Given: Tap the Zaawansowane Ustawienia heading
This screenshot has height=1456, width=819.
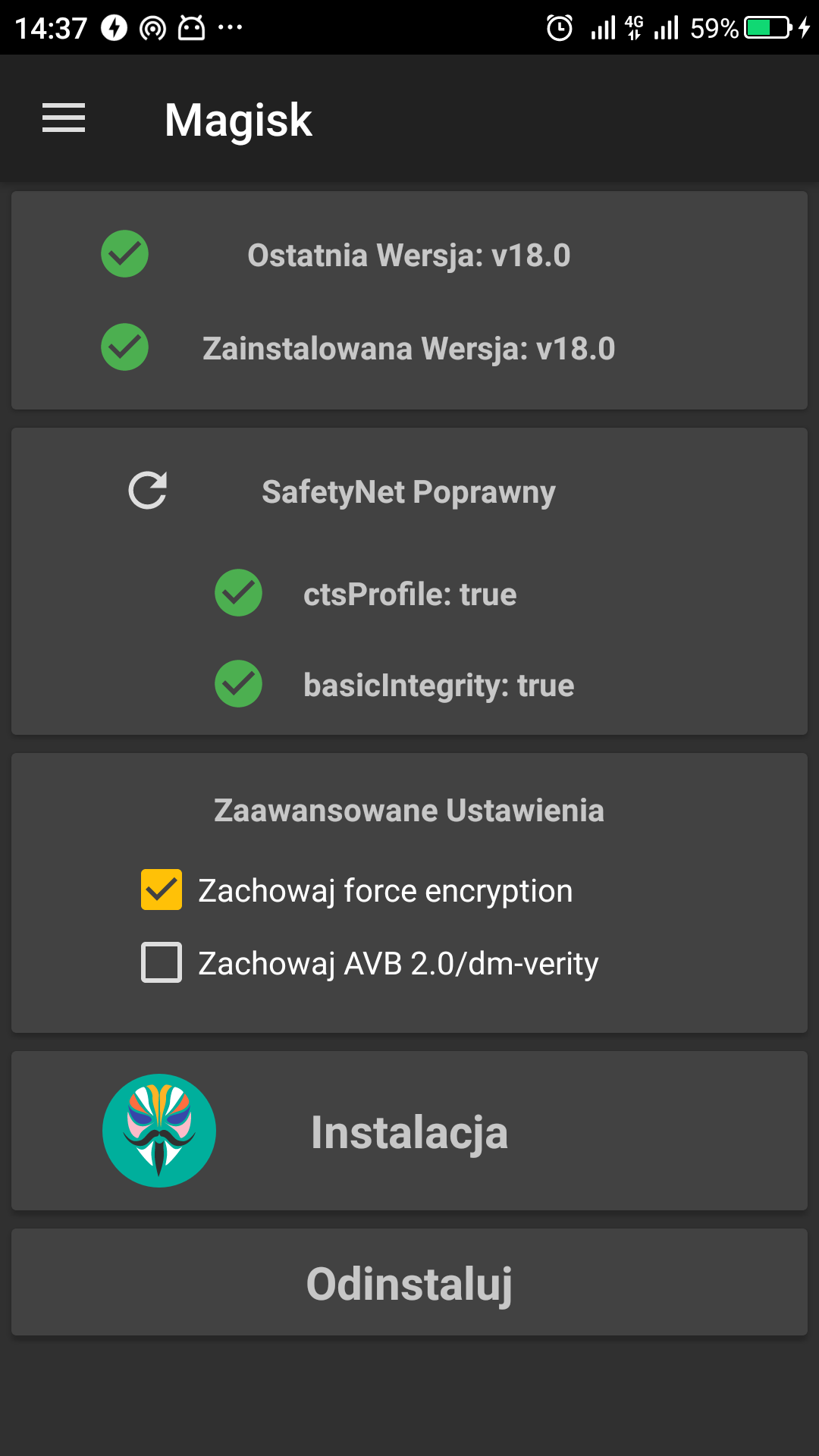Looking at the screenshot, I should point(409,811).
